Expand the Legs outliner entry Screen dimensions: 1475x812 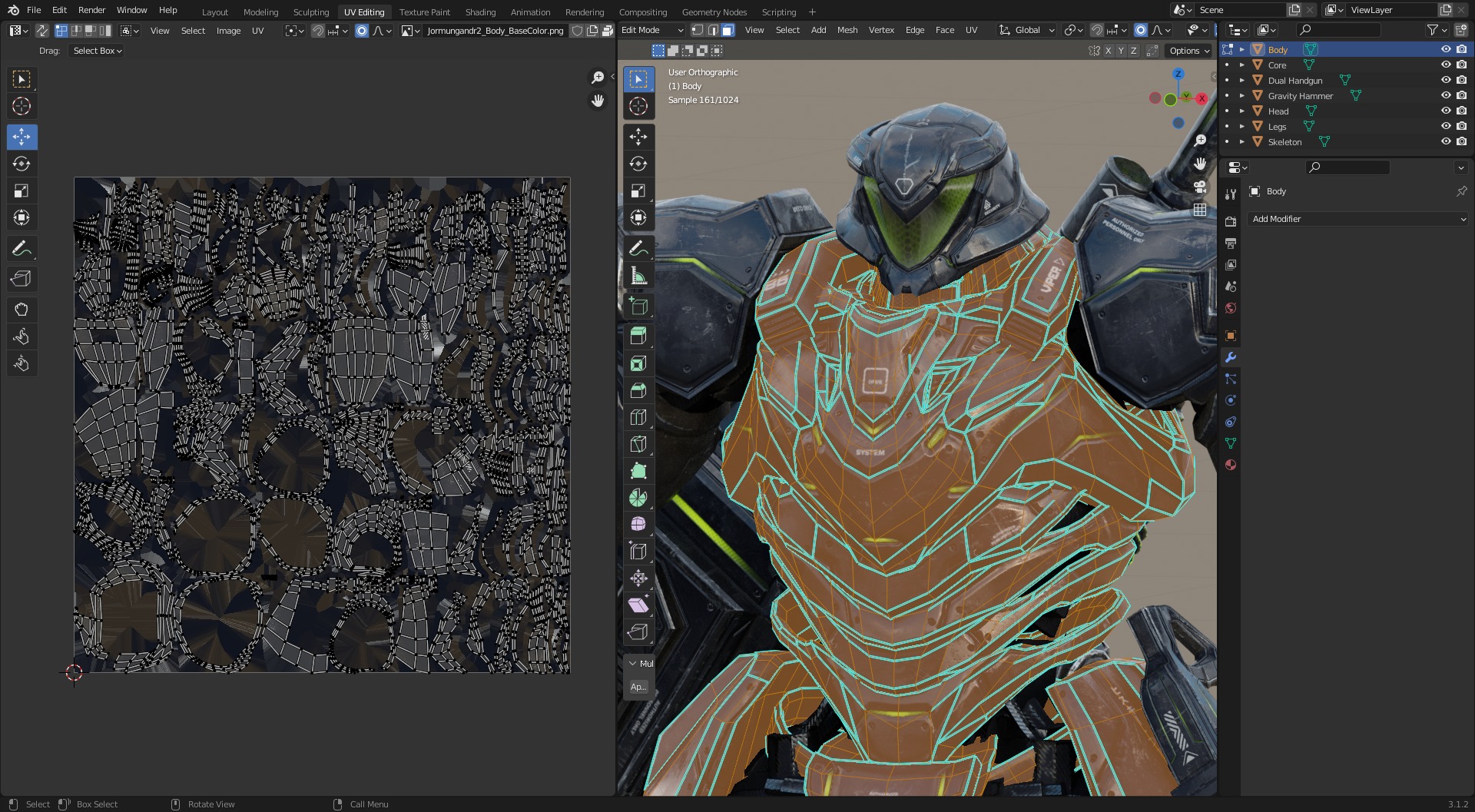1242,126
